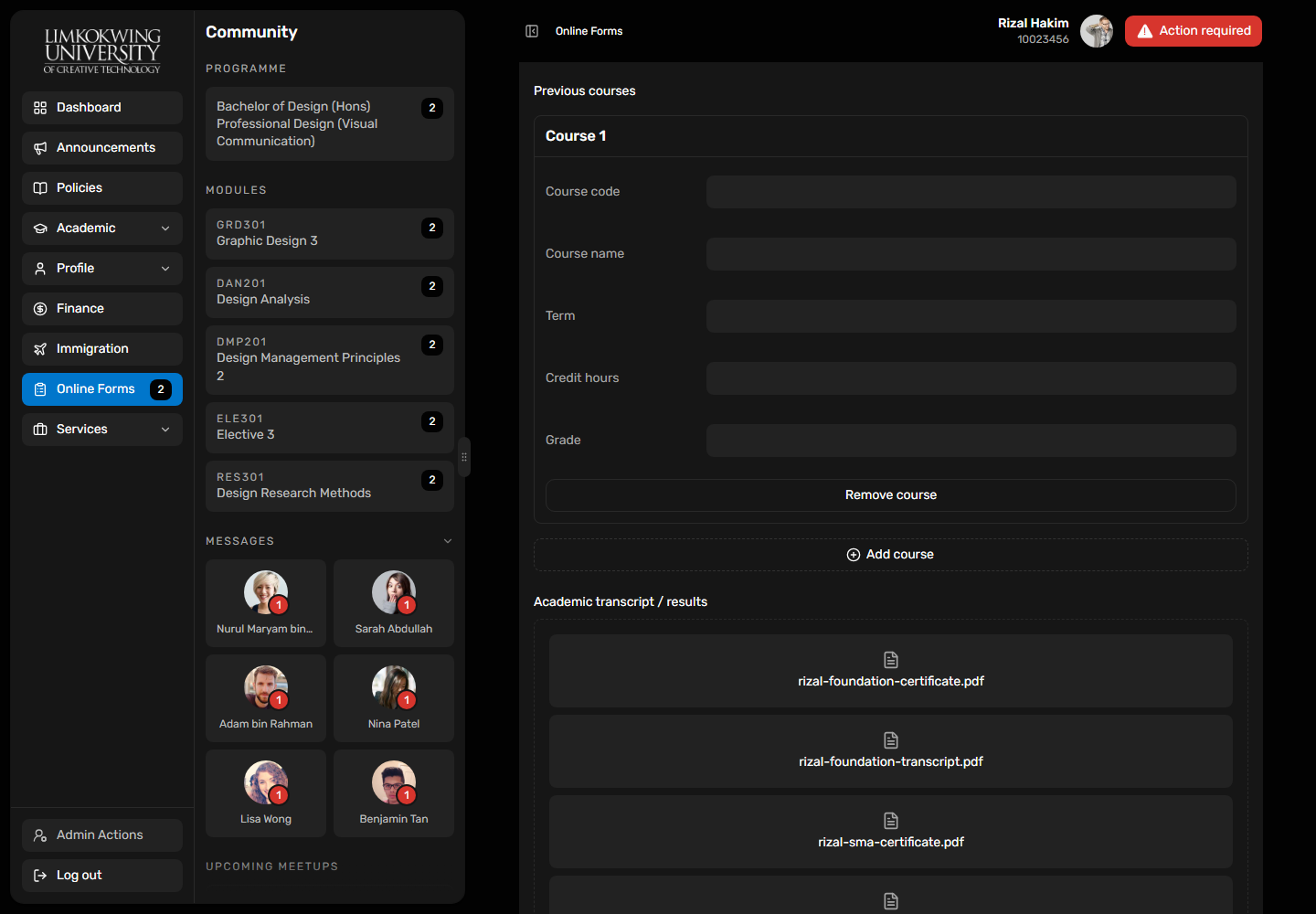Open Nina Patel's message
The image size is (1316, 914).
click(x=394, y=698)
